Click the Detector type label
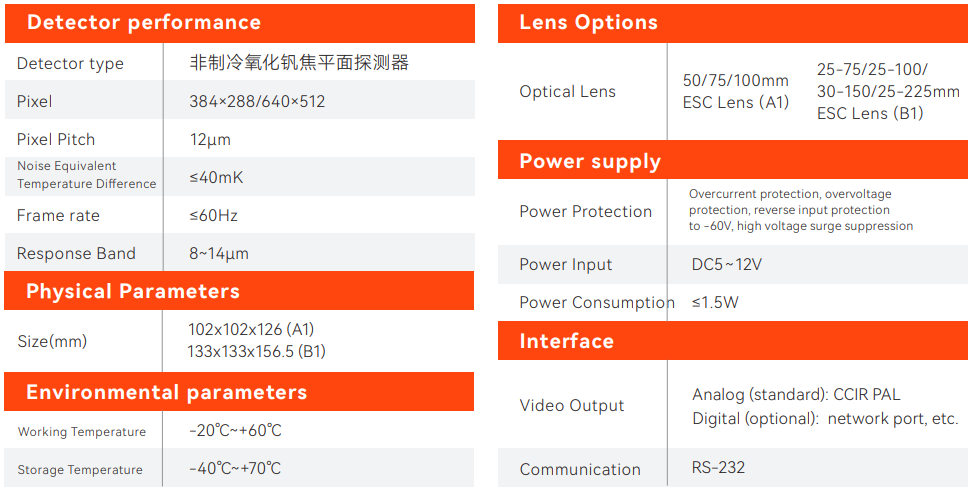Viewport: 972px width, 493px height. [x=70, y=64]
